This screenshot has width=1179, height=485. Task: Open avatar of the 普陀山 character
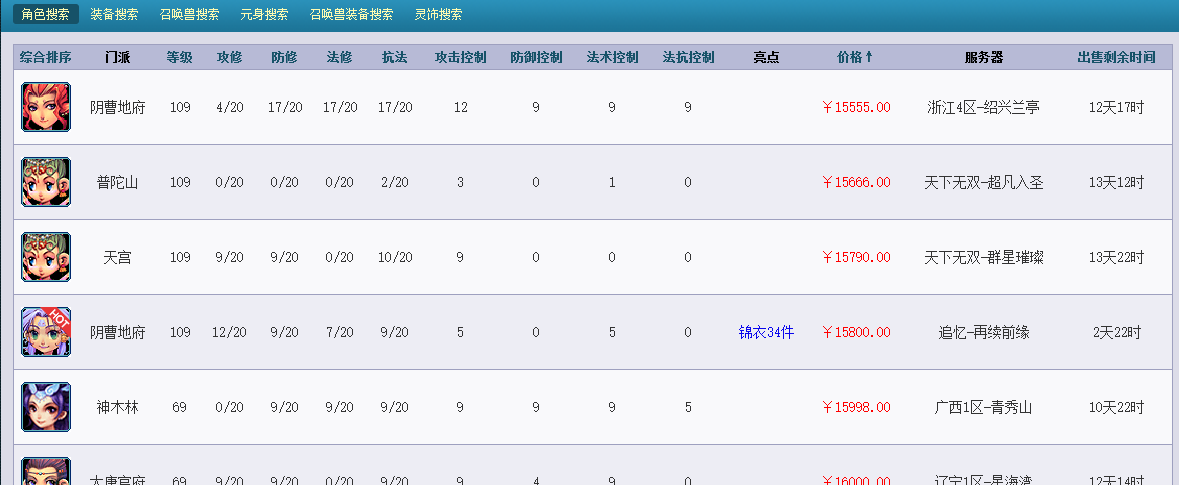click(46, 182)
